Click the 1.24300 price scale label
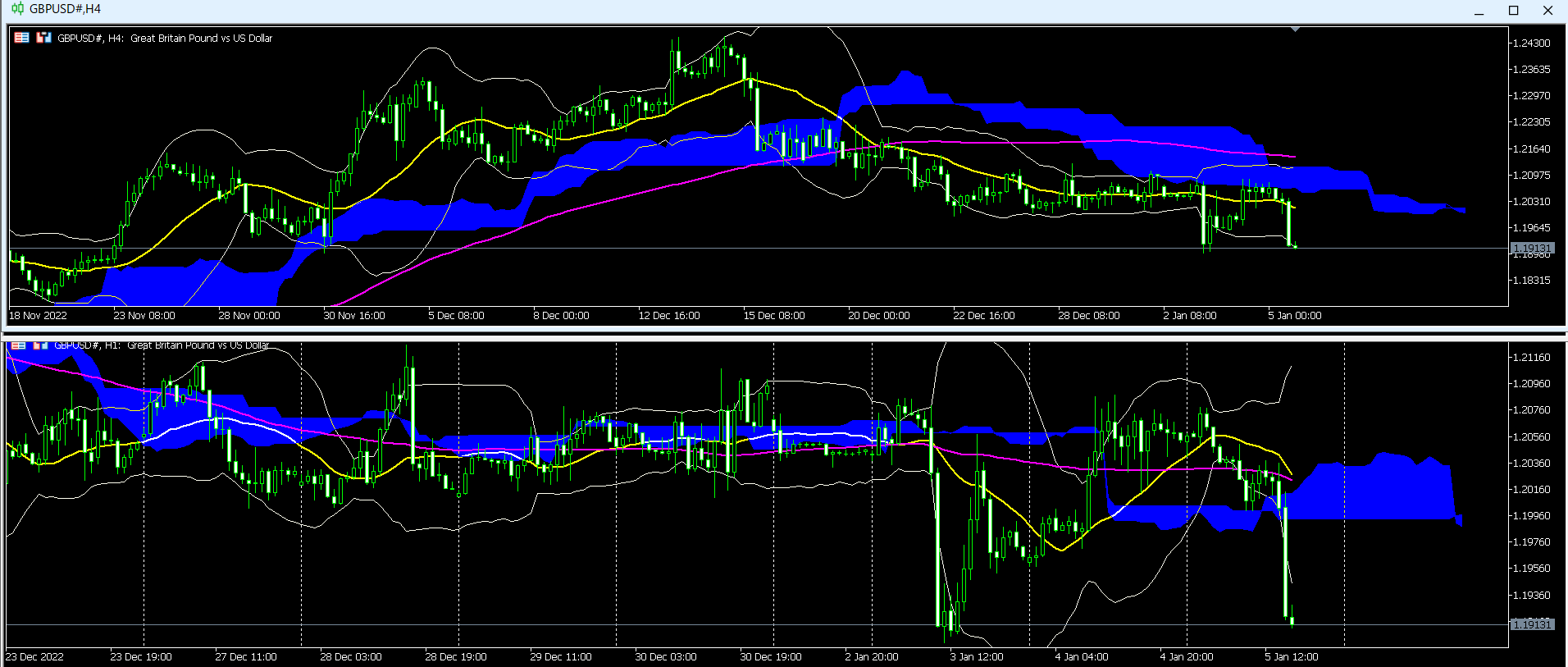 pyautogui.click(x=1532, y=43)
